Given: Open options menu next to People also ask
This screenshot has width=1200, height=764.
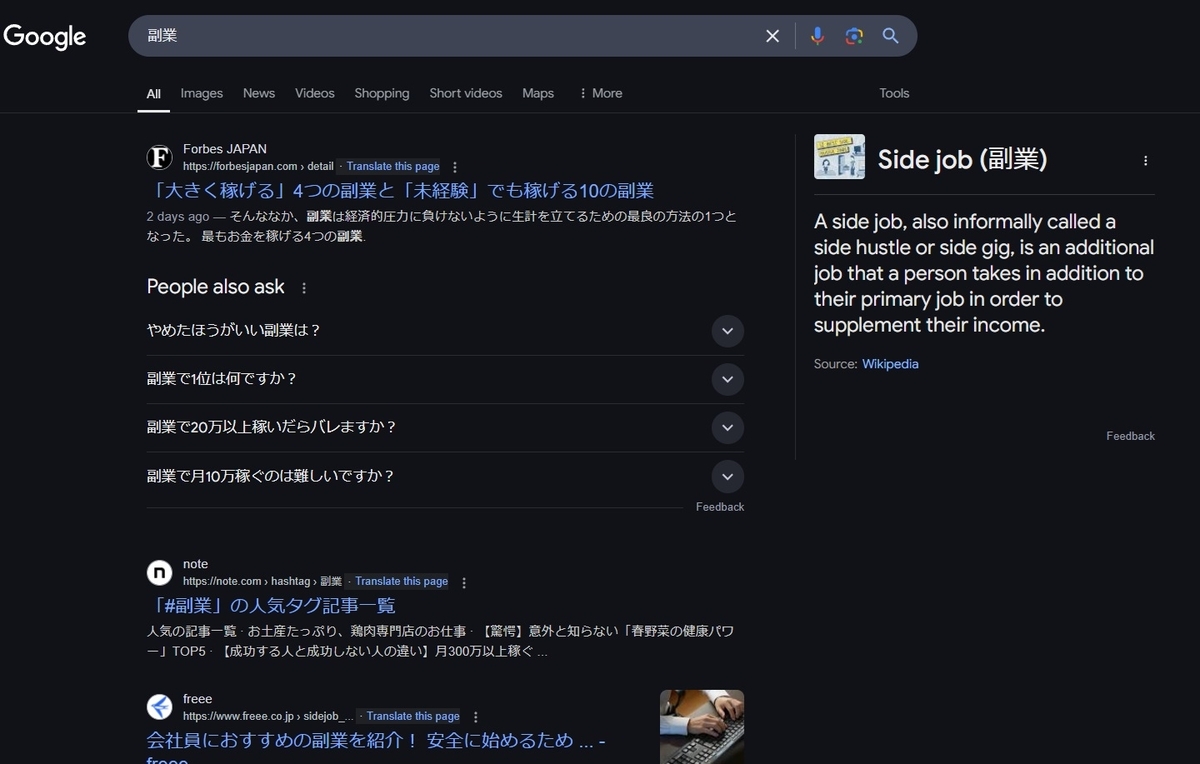Looking at the screenshot, I should [x=304, y=288].
